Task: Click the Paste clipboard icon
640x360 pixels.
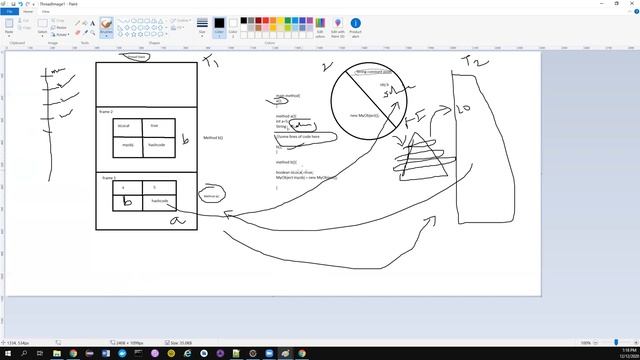Action: (9, 24)
